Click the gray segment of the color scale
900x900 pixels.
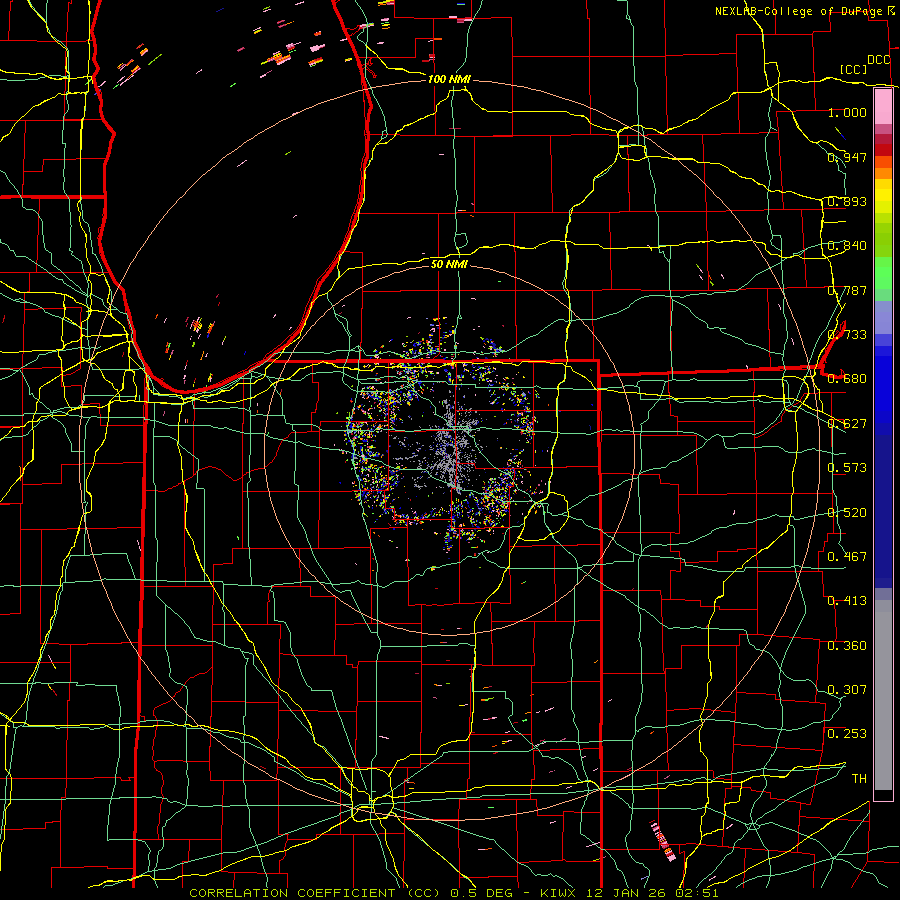pos(883,695)
